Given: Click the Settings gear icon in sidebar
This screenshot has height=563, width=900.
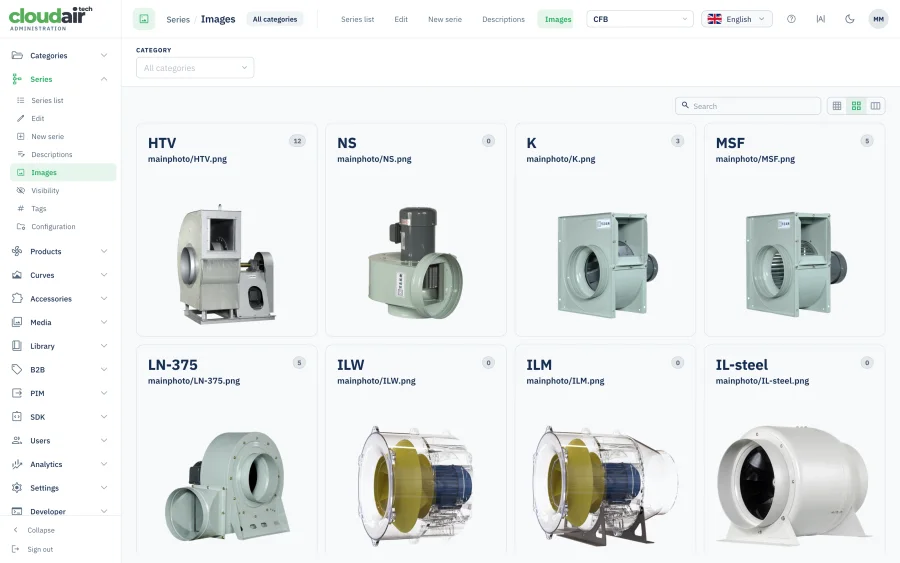Looking at the screenshot, I should pyautogui.click(x=17, y=488).
